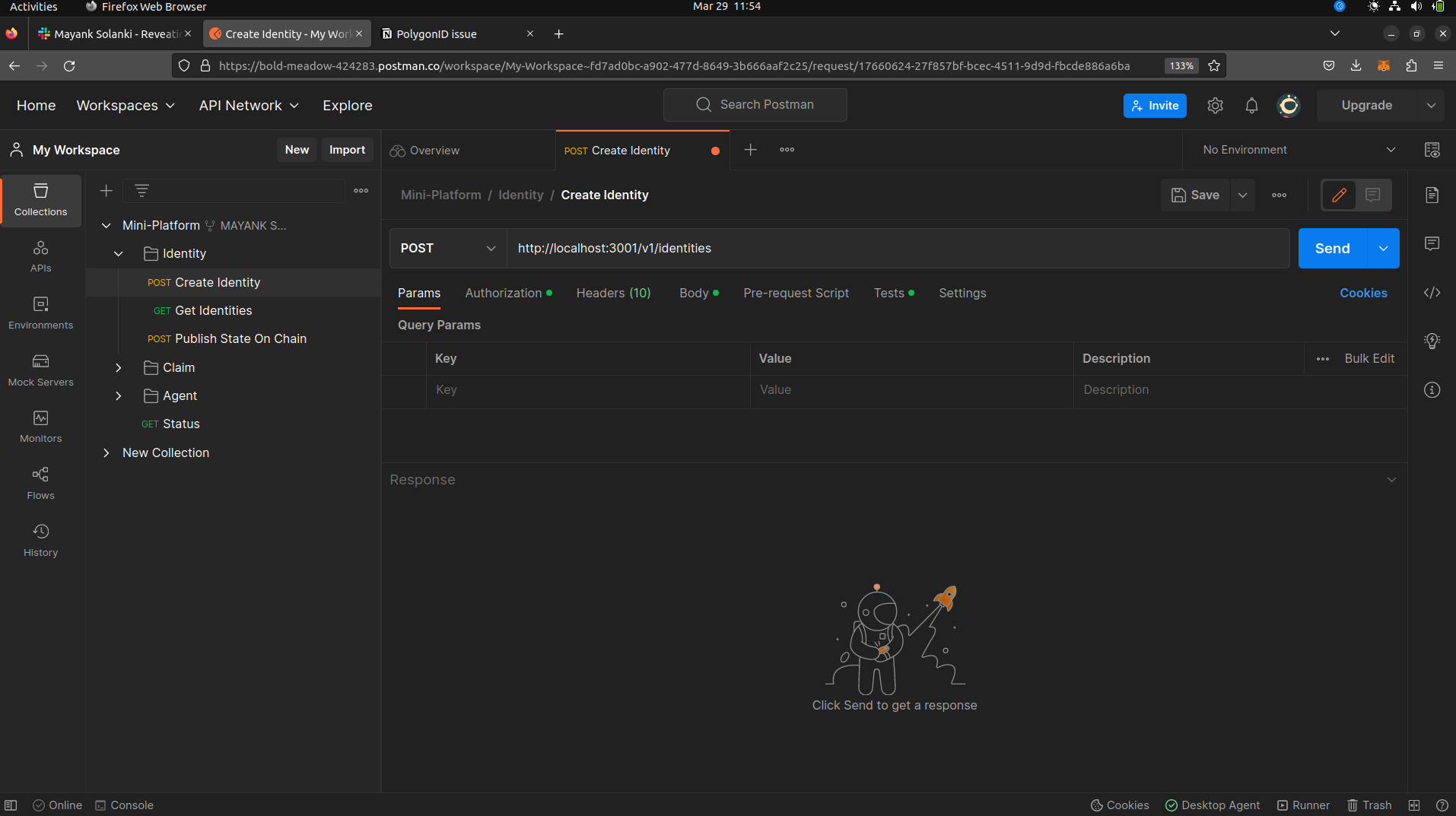Open the code snippet panel on the right
The width and height of the screenshot is (1456, 816).
point(1433,293)
